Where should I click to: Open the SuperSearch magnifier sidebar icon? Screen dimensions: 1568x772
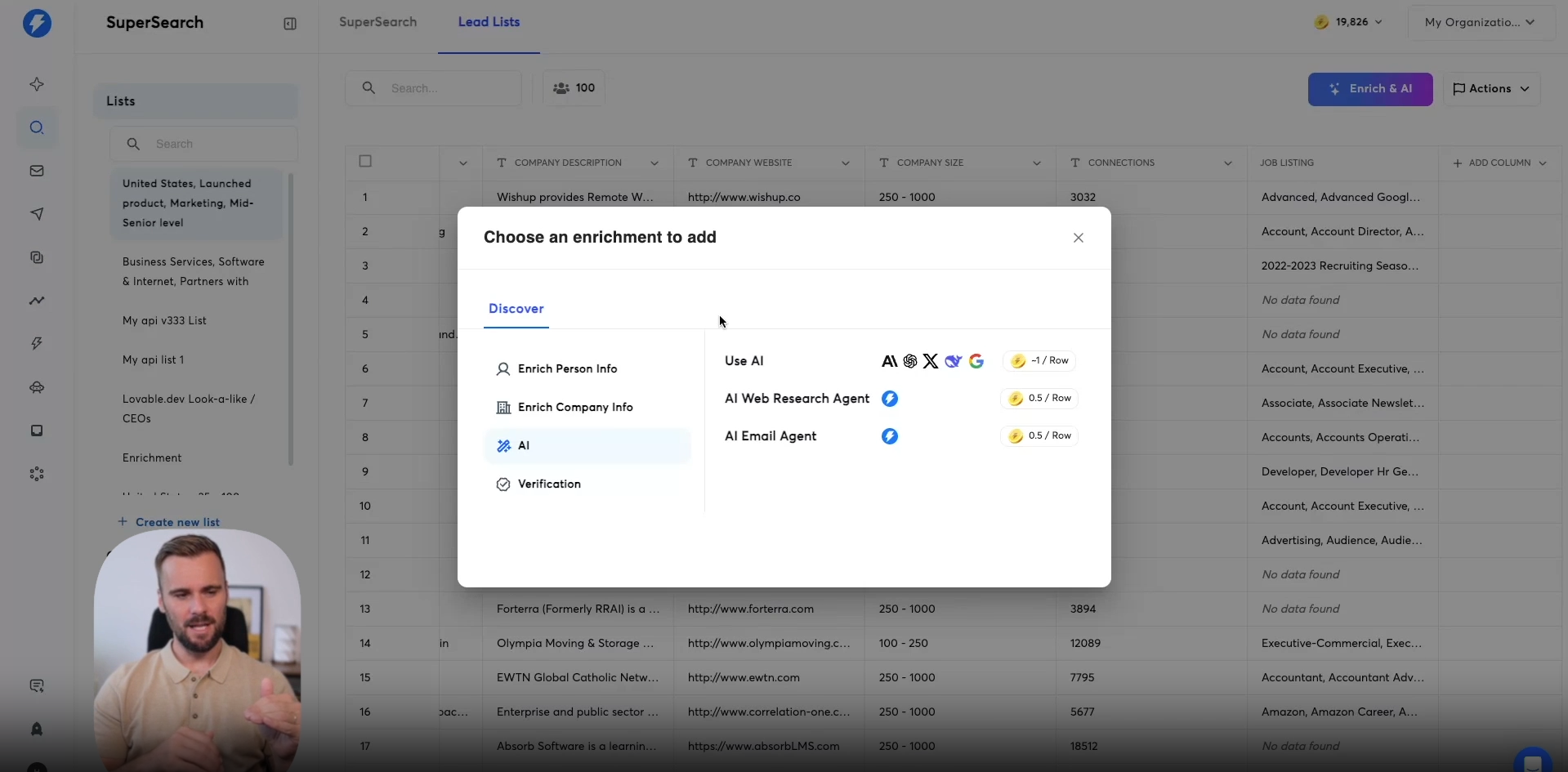point(37,127)
